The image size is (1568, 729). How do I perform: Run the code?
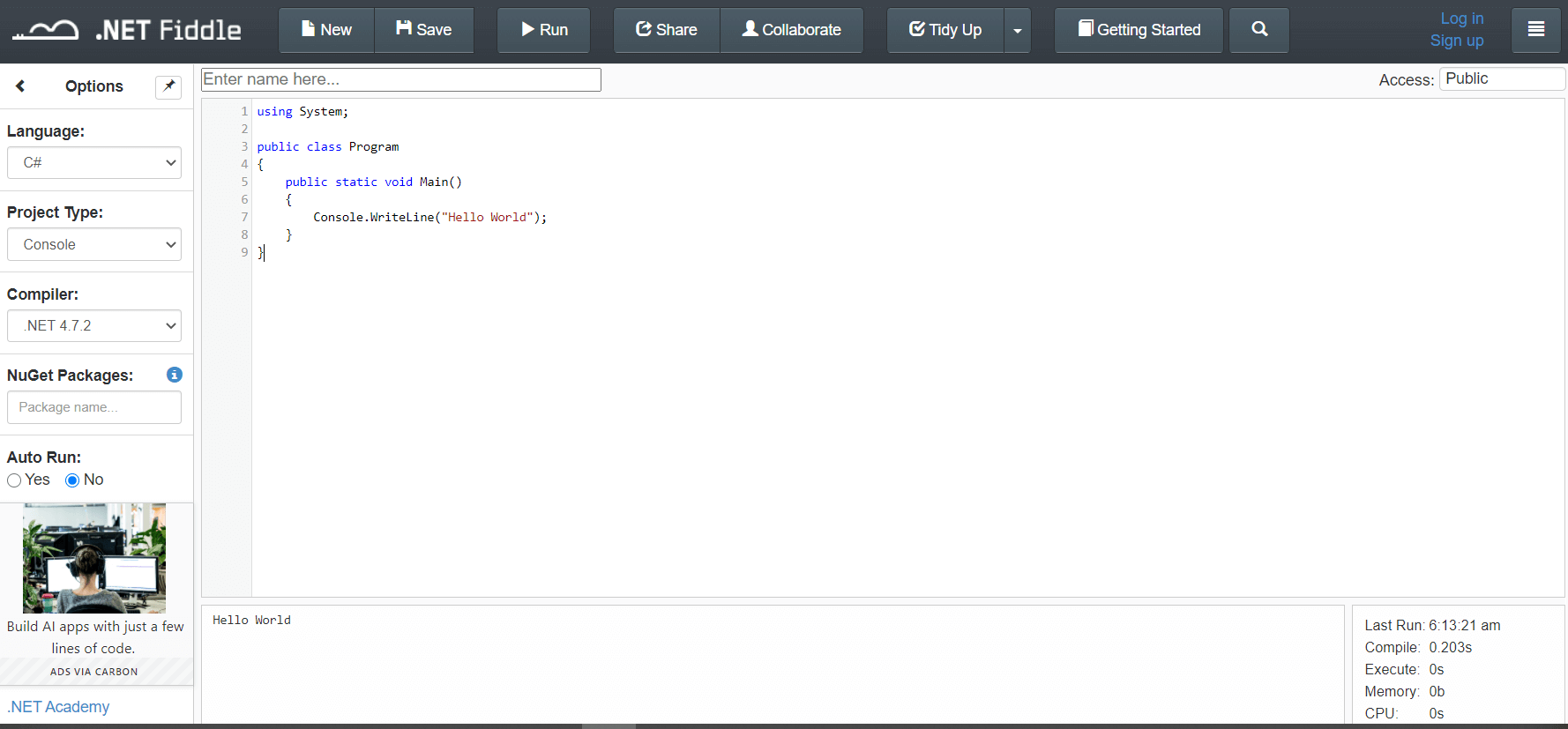544,30
